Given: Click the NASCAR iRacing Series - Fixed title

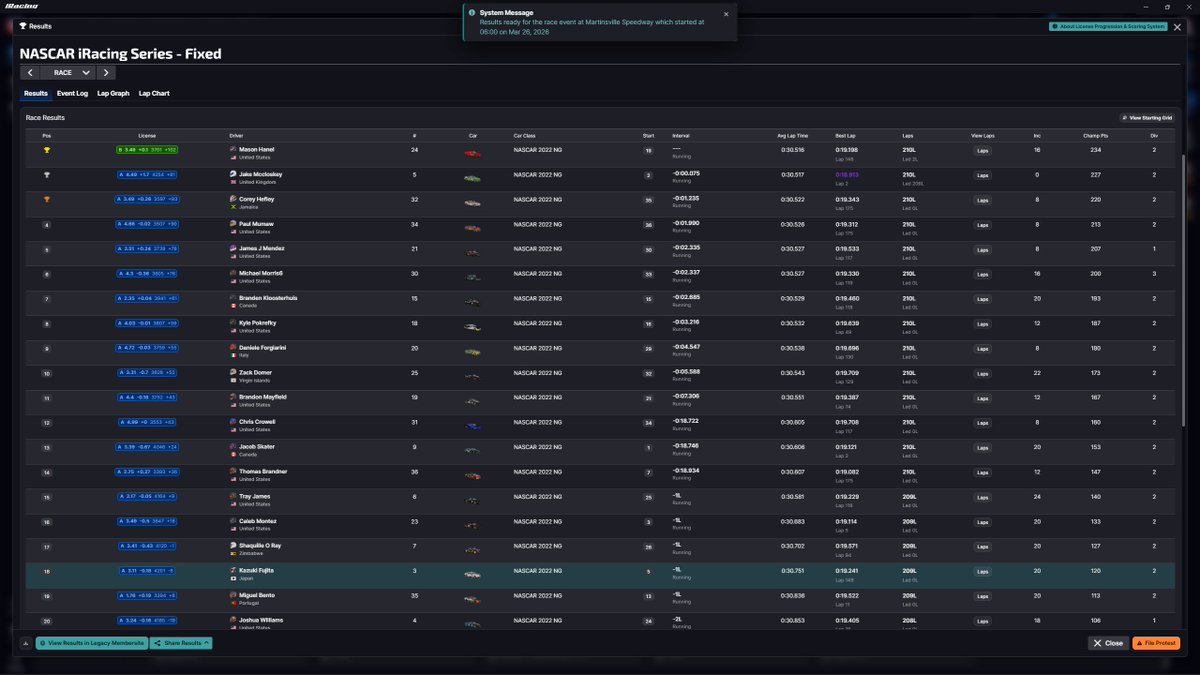Looking at the screenshot, I should [121, 54].
